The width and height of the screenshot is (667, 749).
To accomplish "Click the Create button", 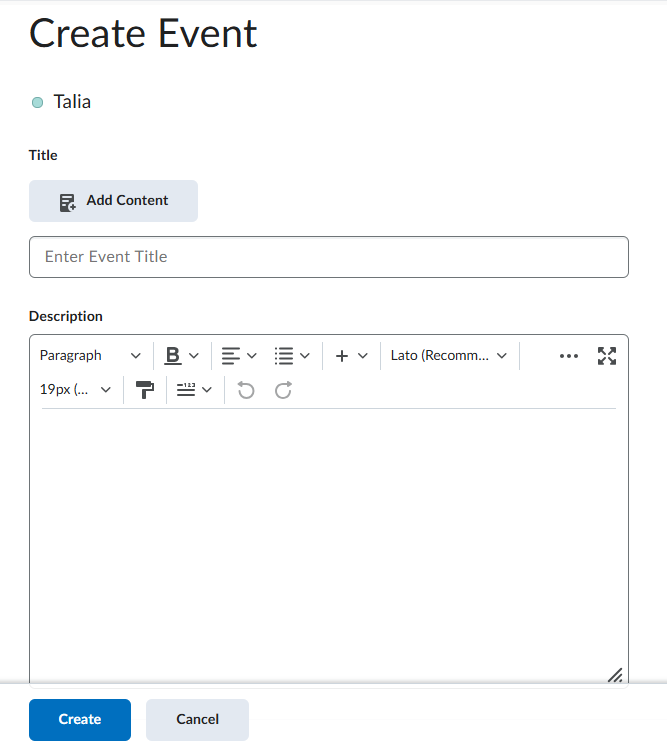I will click(x=80, y=720).
